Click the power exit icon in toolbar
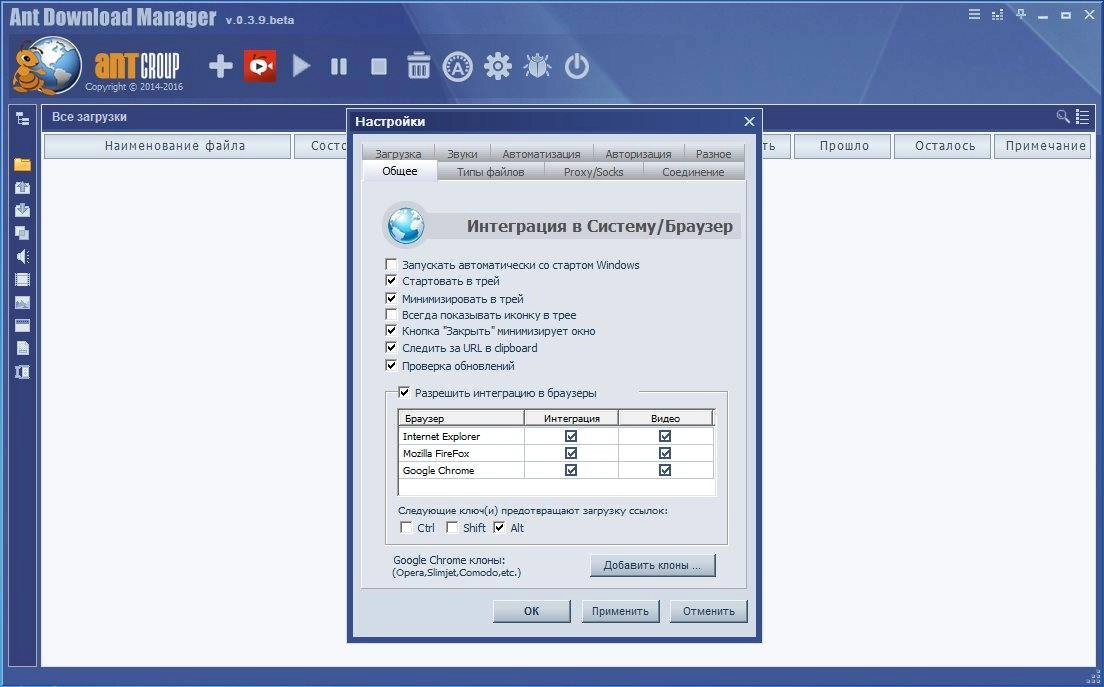The height and width of the screenshot is (687, 1104). coord(577,66)
